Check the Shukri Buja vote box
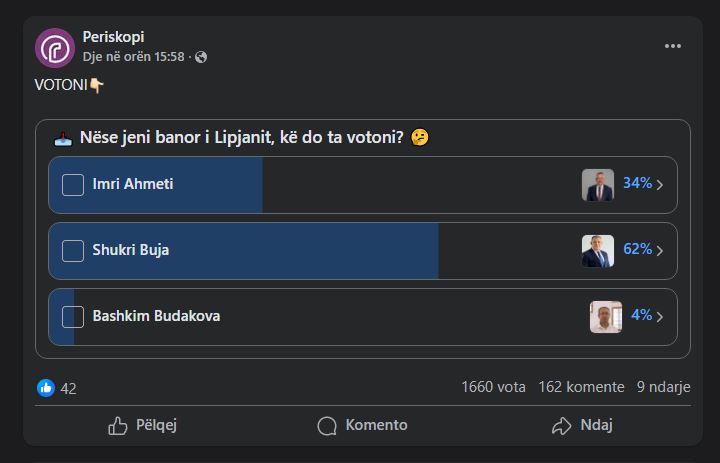The height and width of the screenshot is (463, 720). pyautogui.click(x=73, y=251)
